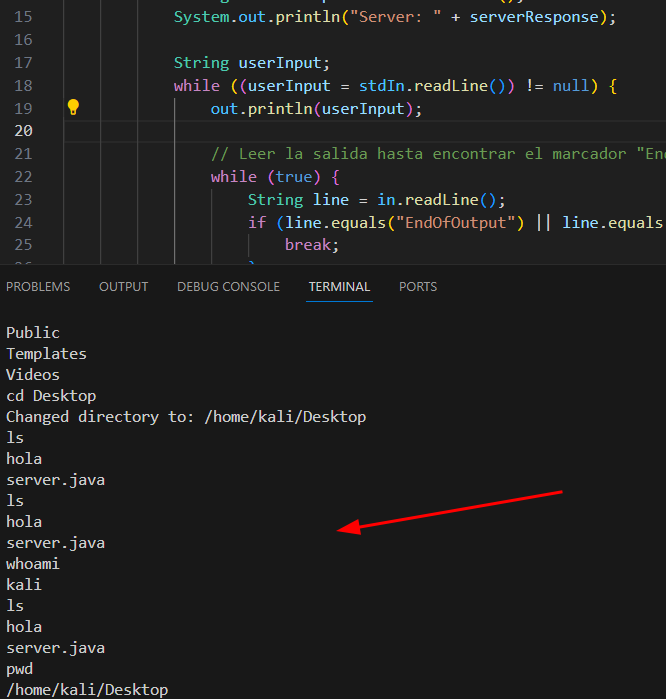The image size is (666, 699).
Task: Click the yellow lightbulb code action icon
Action: coord(73,107)
